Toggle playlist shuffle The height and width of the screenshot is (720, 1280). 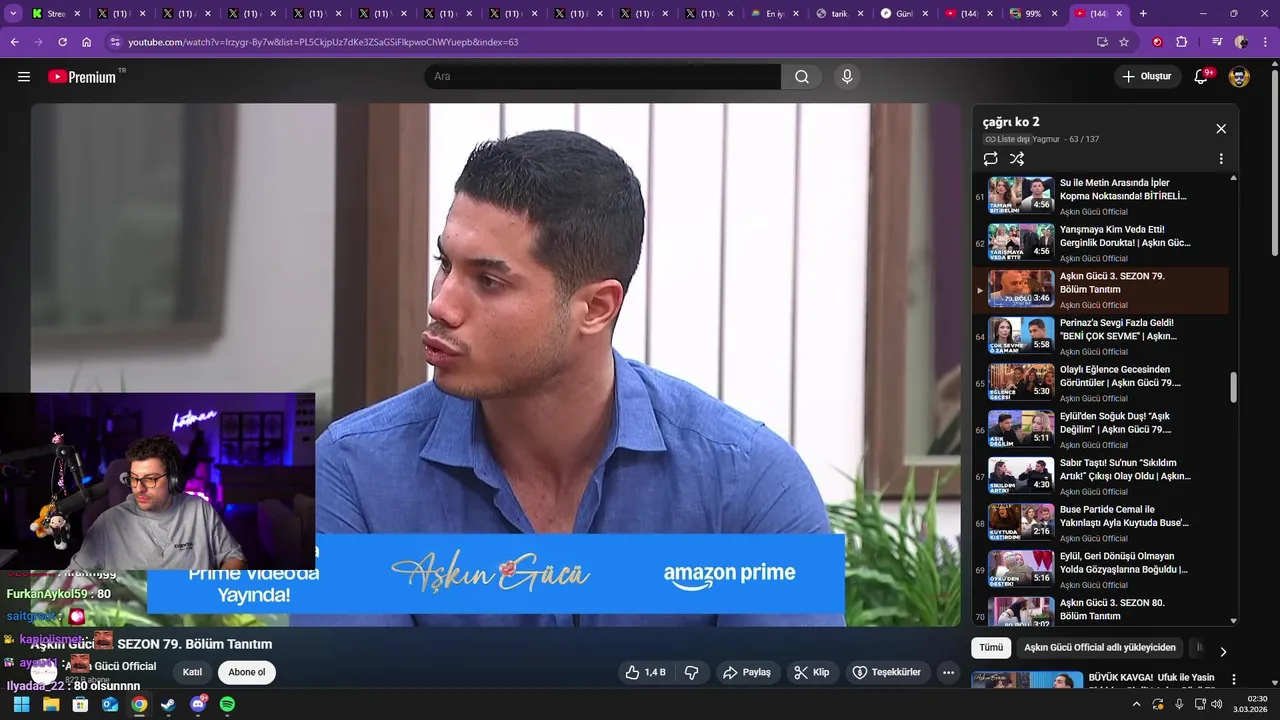(1017, 159)
